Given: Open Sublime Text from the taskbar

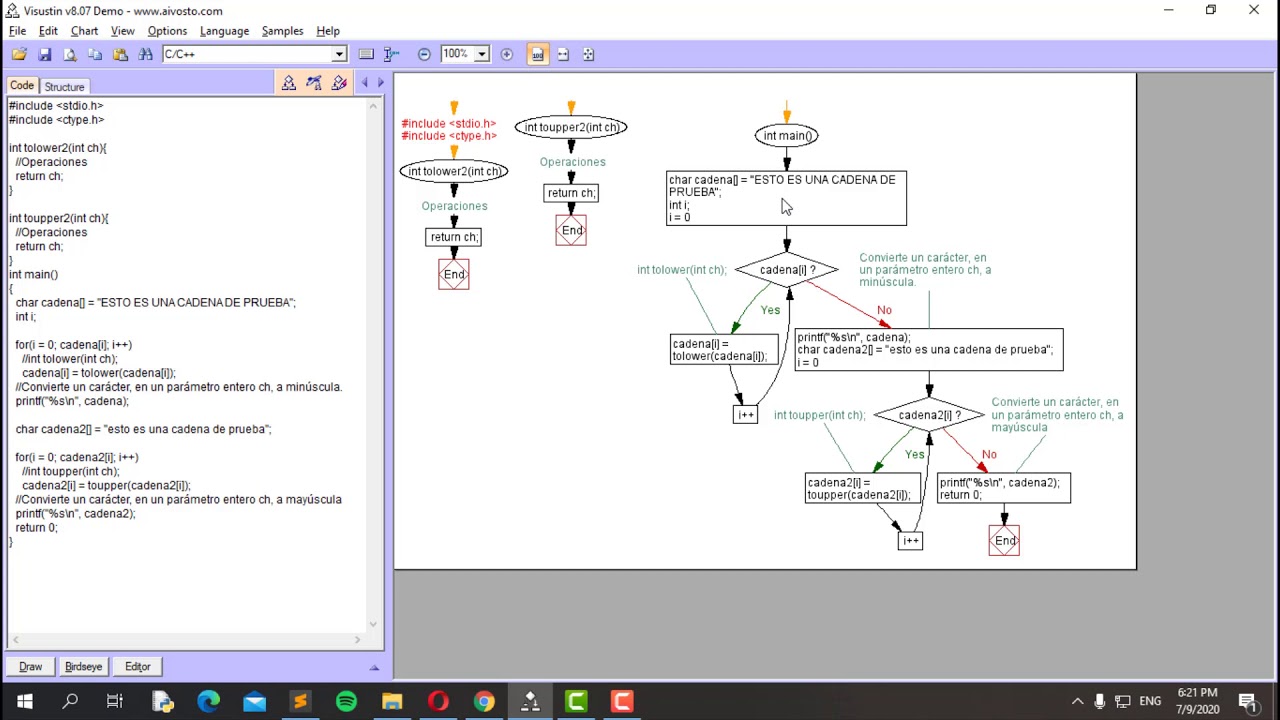Looking at the screenshot, I should pos(300,701).
